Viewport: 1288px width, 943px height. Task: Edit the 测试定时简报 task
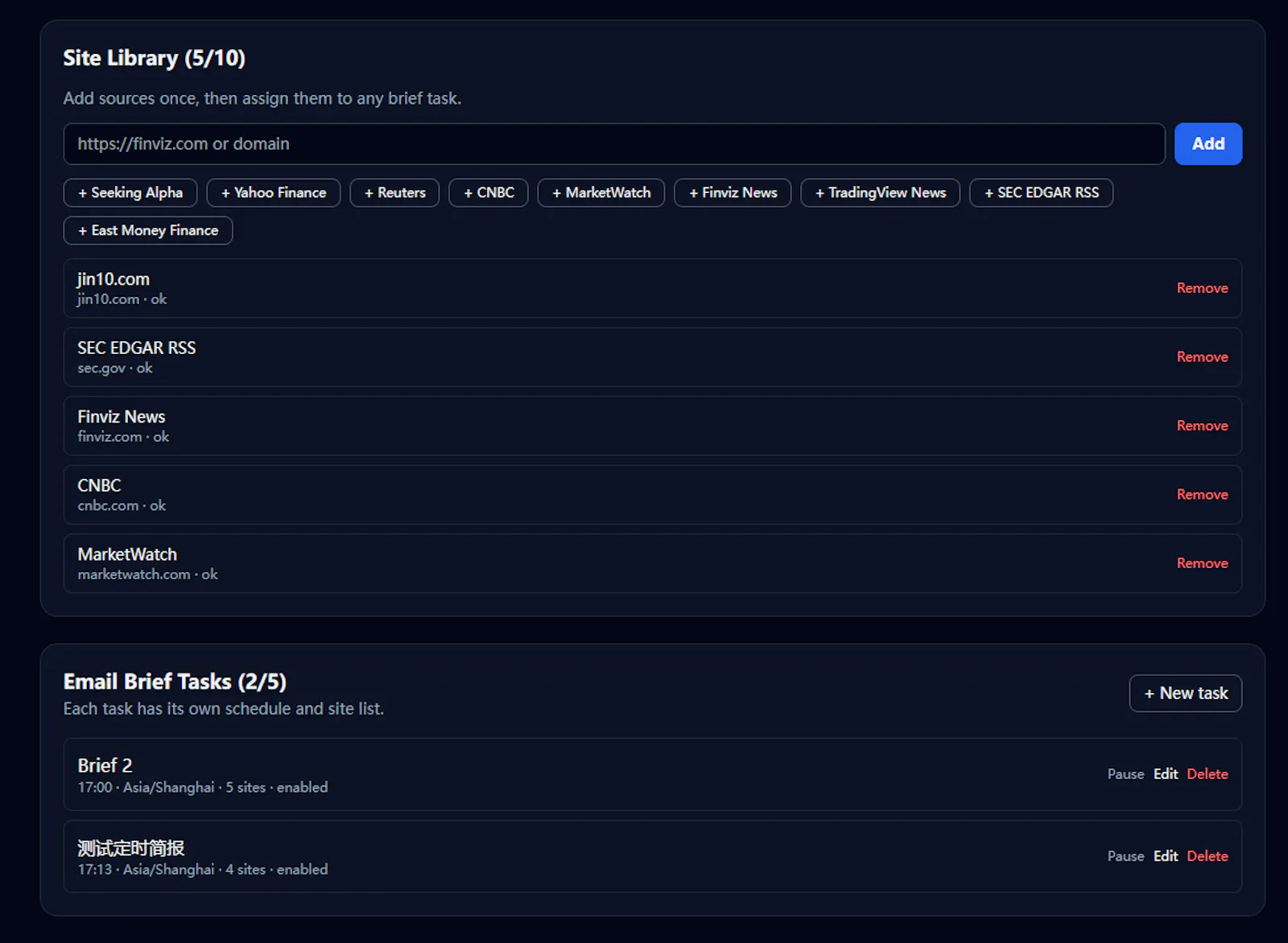pyautogui.click(x=1165, y=856)
